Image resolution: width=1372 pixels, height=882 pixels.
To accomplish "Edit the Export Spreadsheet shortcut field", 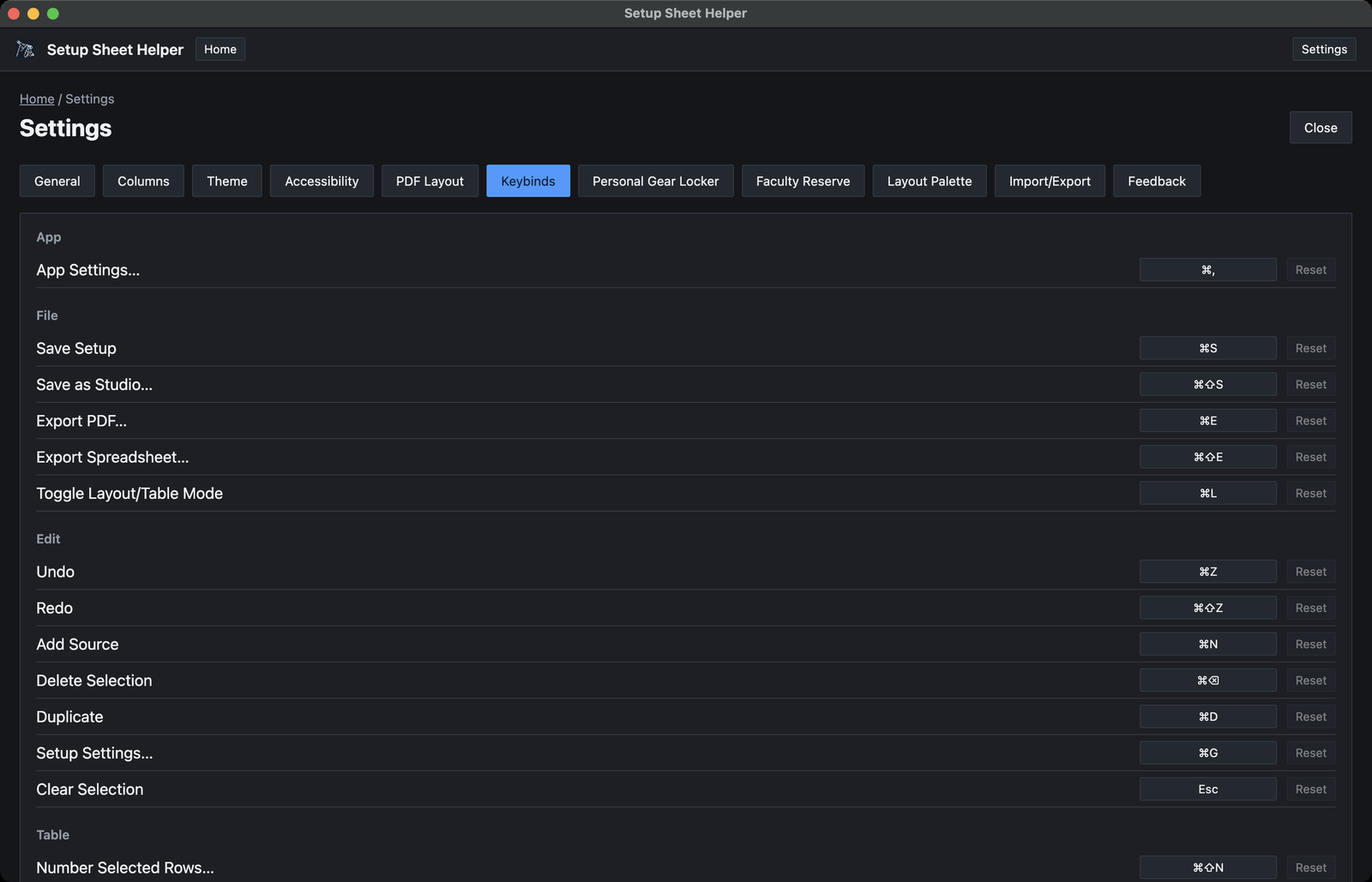I will pyautogui.click(x=1208, y=457).
